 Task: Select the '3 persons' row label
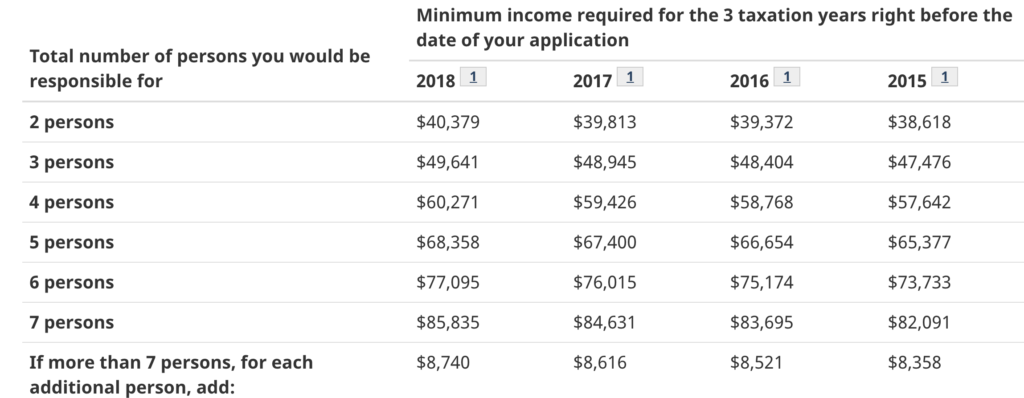[71, 162]
